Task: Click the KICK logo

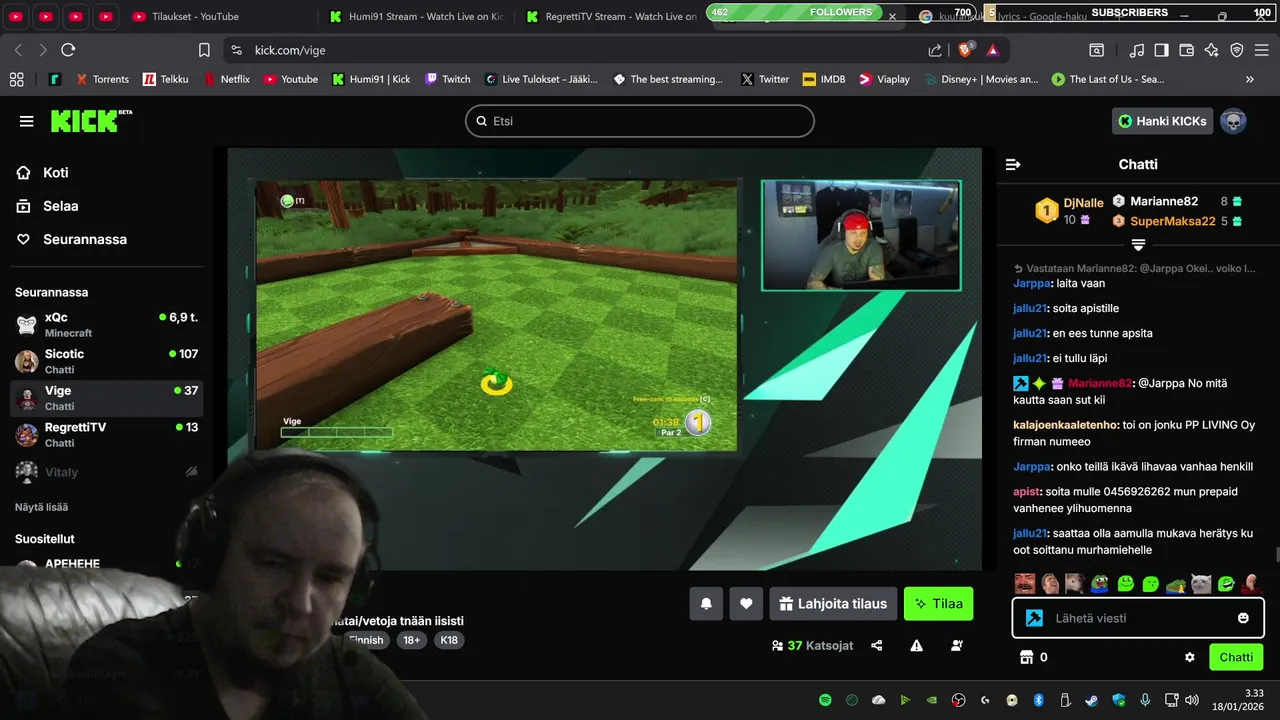Action: click(91, 121)
